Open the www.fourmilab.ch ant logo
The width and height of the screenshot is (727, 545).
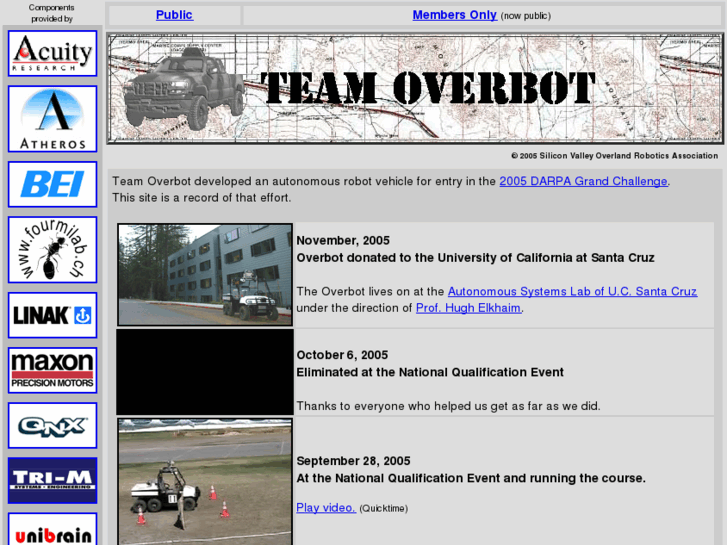coord(52,250)
